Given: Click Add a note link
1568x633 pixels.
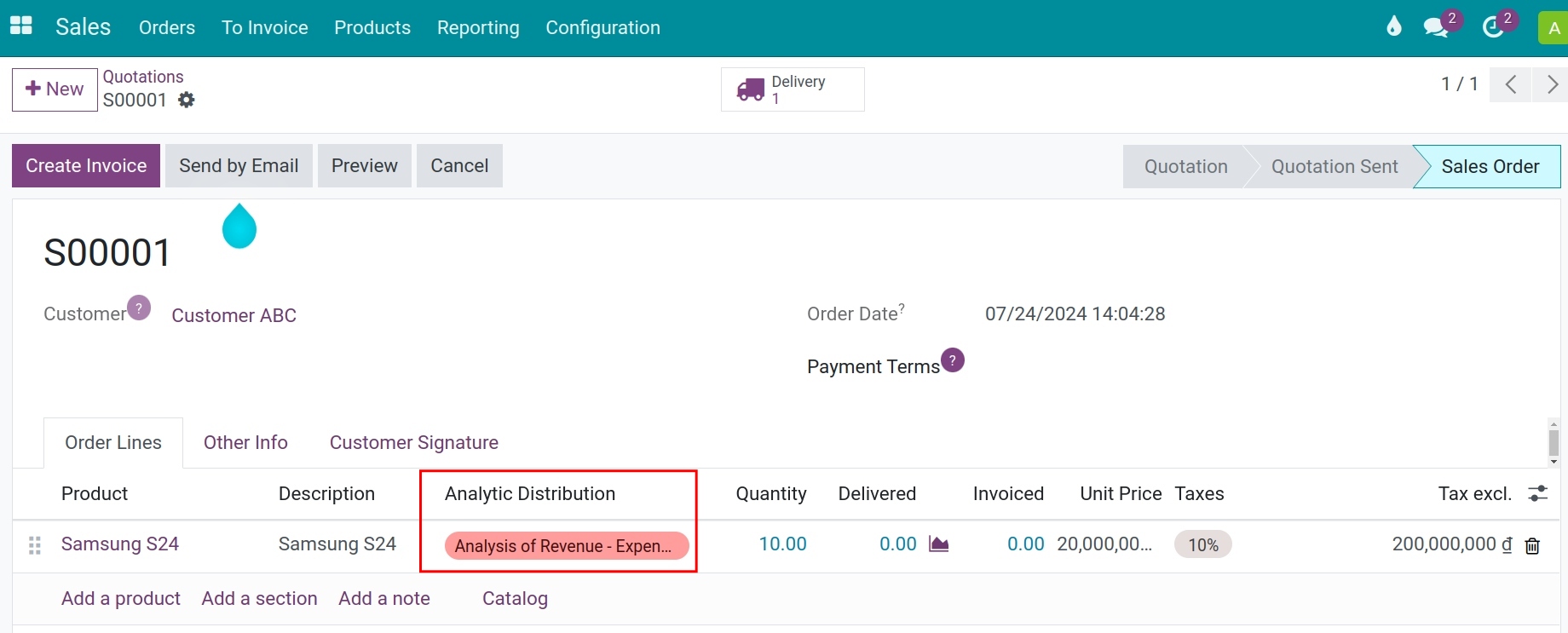Looking at the screenshot, I should [384, 598].
